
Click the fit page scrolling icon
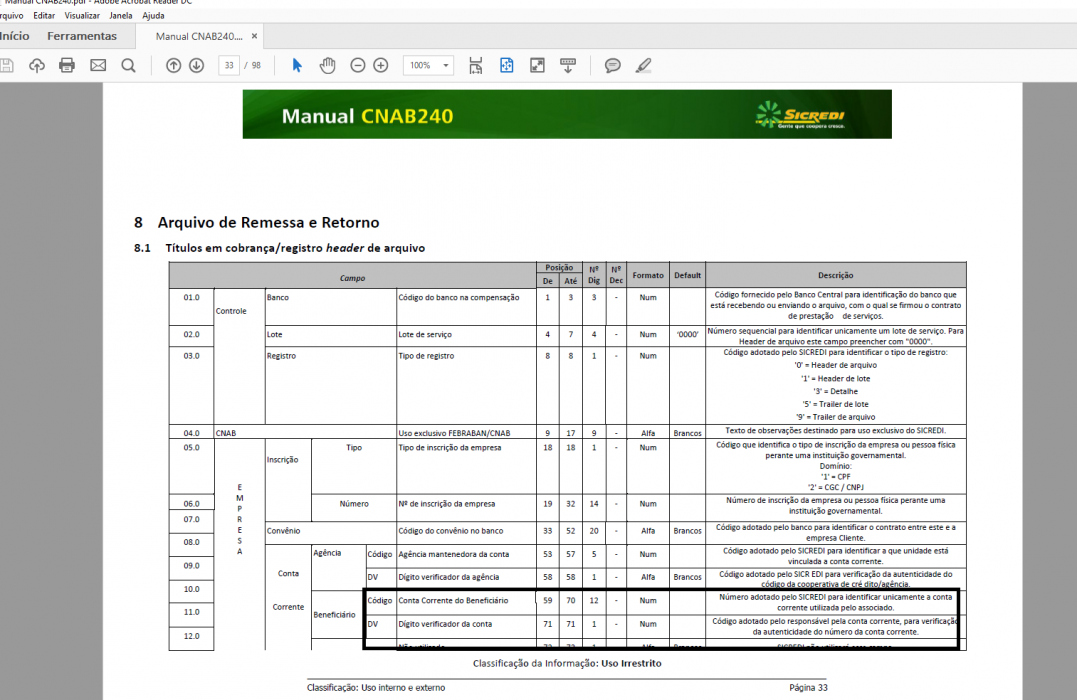click(475, 65)
